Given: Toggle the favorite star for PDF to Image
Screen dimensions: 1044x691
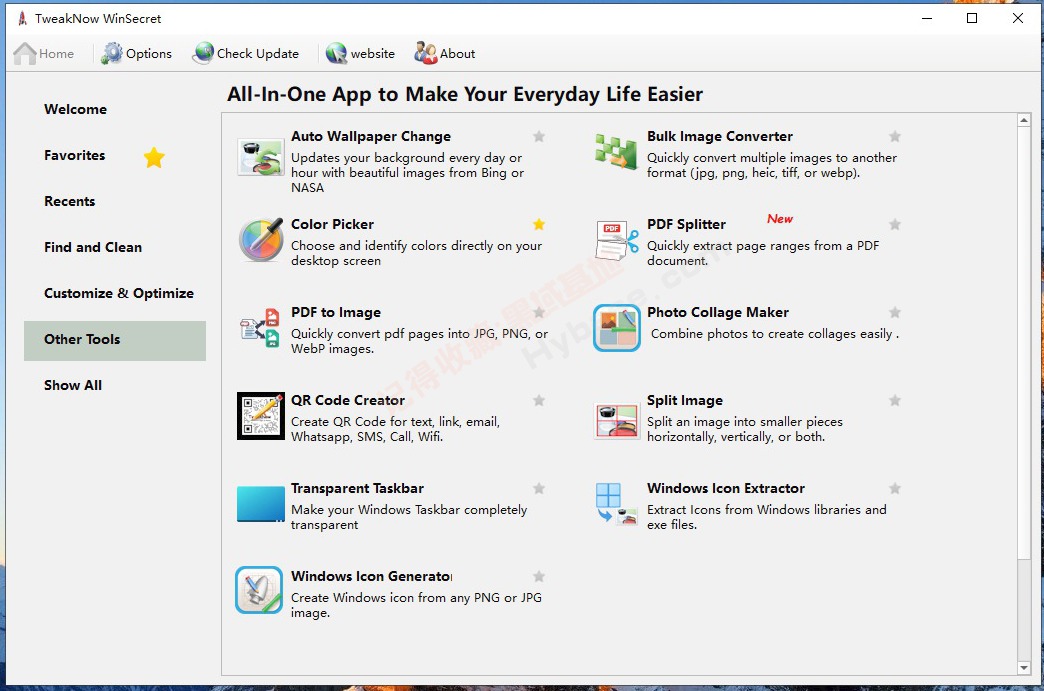Looking at the screenshot, I should 539,312.
